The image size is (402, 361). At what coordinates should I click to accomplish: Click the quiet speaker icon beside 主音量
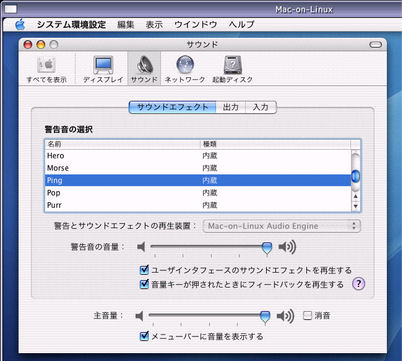[x=139, y=316]
